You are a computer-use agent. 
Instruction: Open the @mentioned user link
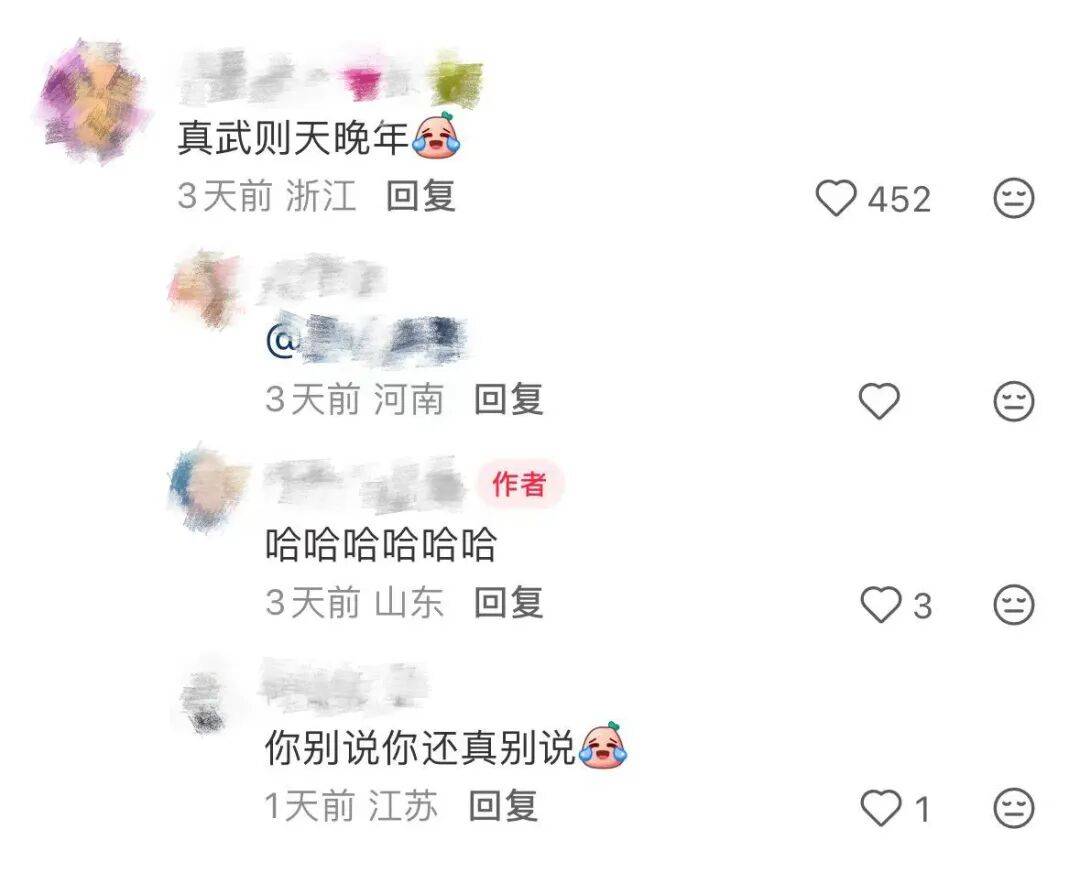click(367, 340)
